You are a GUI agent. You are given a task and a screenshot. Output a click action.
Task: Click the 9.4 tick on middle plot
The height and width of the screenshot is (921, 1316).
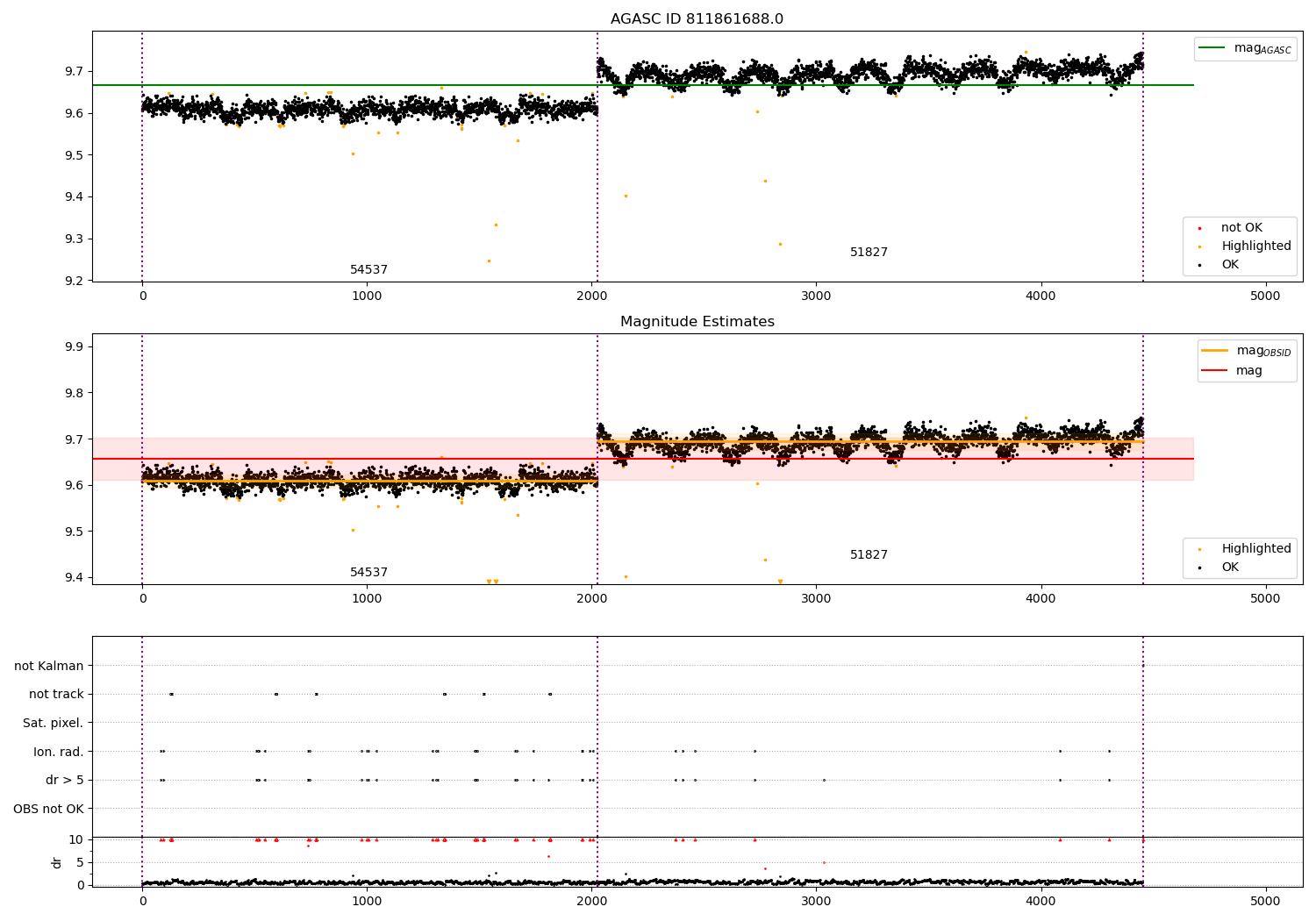point(75,577)
